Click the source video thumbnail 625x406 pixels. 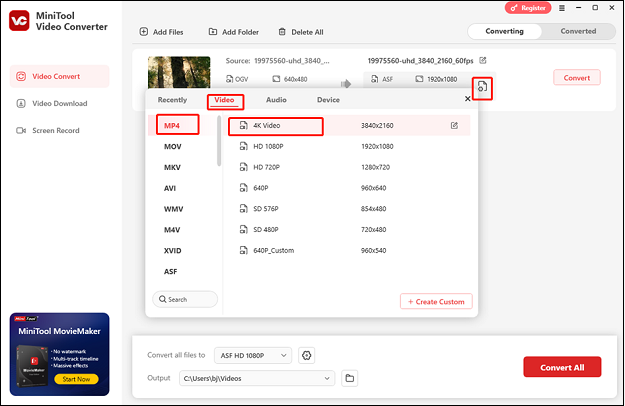click(x=179, y=72)
